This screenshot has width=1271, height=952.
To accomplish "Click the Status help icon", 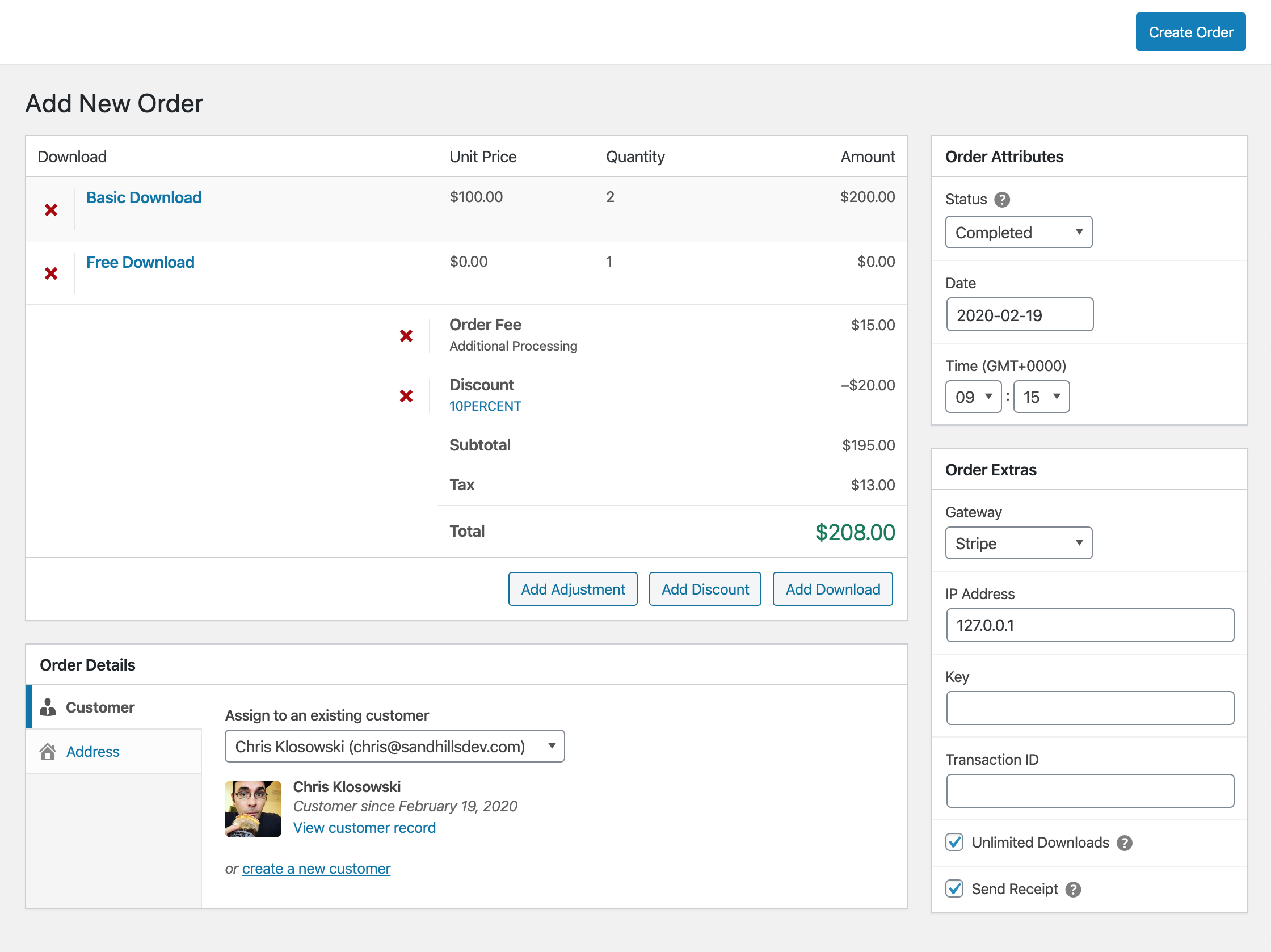I will [1002, 199].
